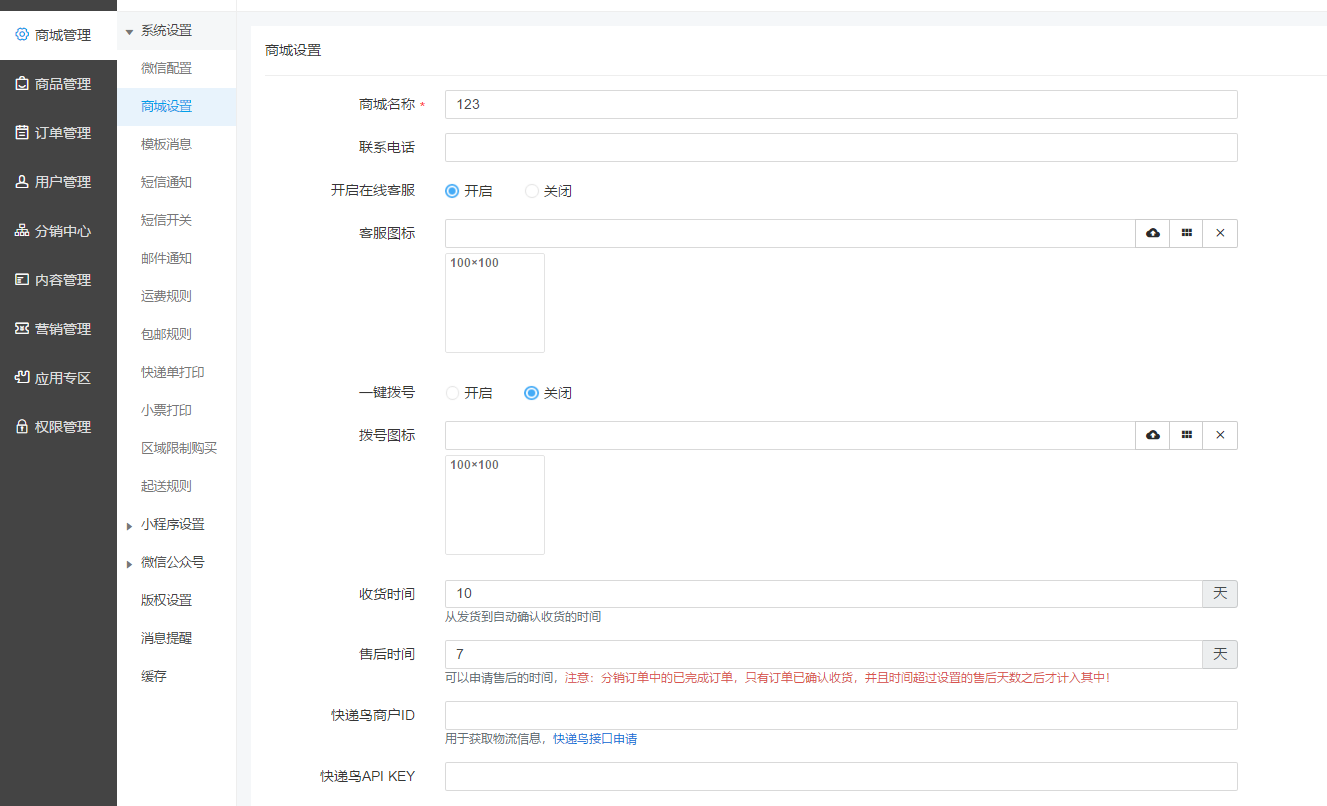Click the 商城名称 input field
The height and width of the screenshot is (806, 1327).
click(841, 104)
